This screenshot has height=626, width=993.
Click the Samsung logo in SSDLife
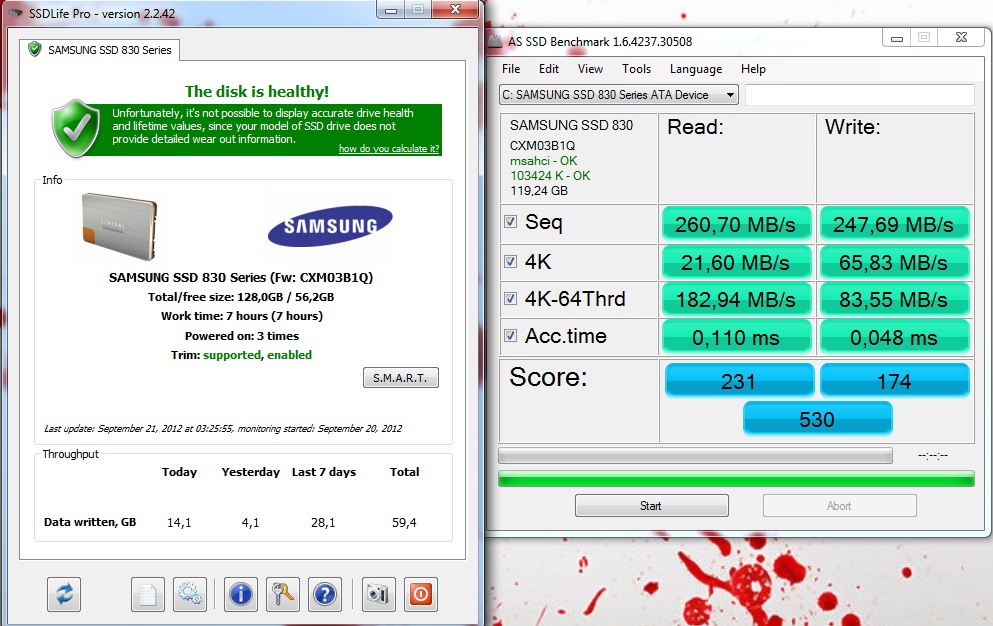pyautogui.click(x=330, y=226)
